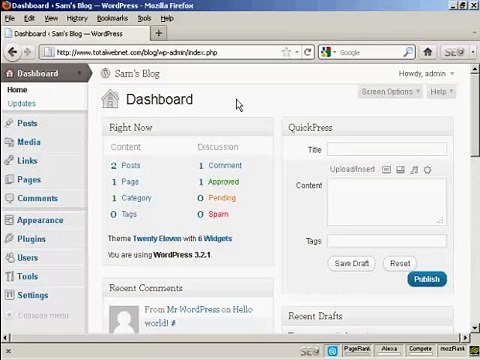480x360 pixels.
Task: Reload the page with the refresh icon
Action: [x=308, y=52]
